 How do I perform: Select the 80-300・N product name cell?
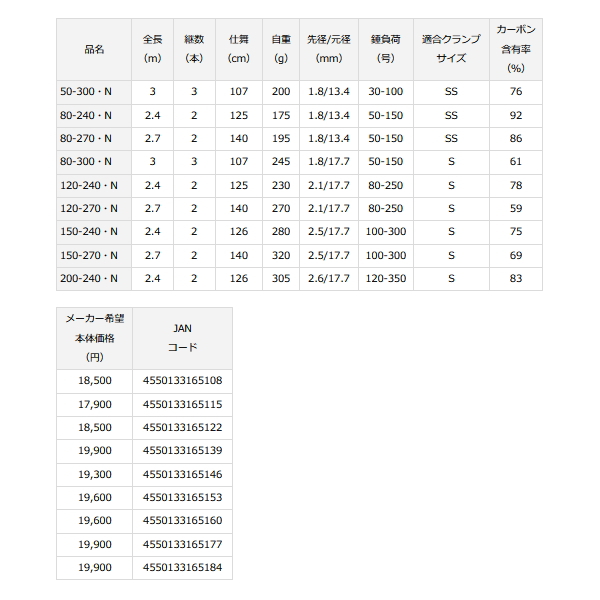[x=94, y=162]
